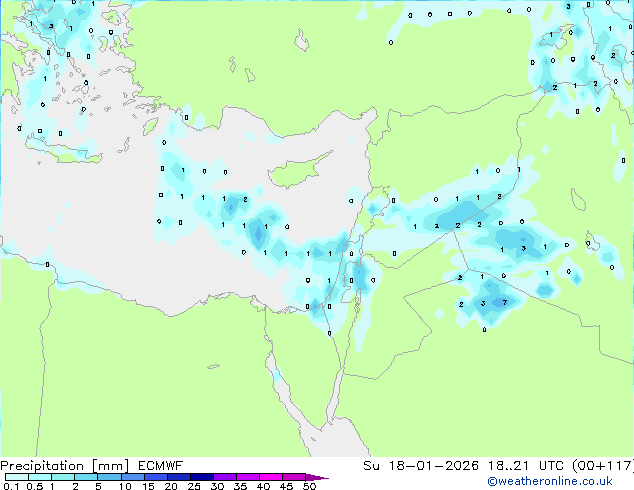This screenshot has width=634, height=490.
Task: Open the weatheronline.co.uk credit link
Action: 550,481
